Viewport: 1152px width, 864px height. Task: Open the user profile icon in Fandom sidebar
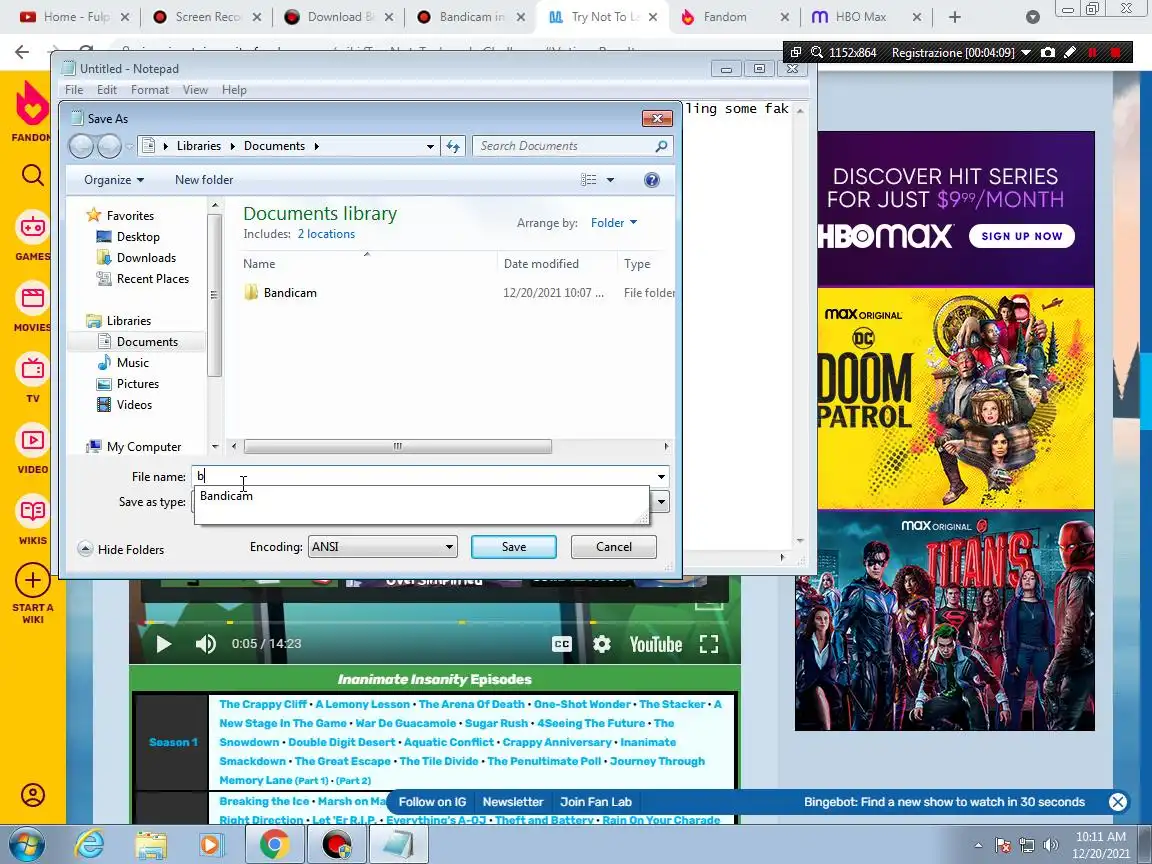(32, 795)
